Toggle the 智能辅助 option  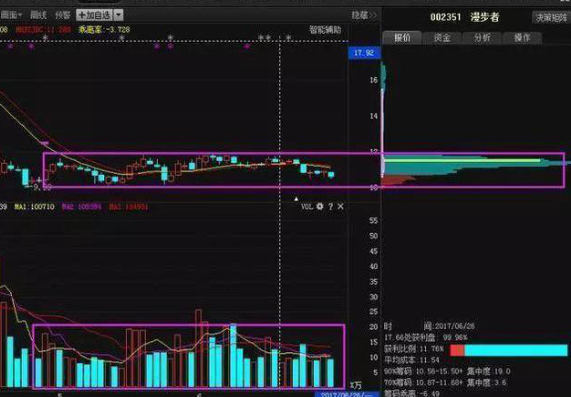[x=325, y=30]
